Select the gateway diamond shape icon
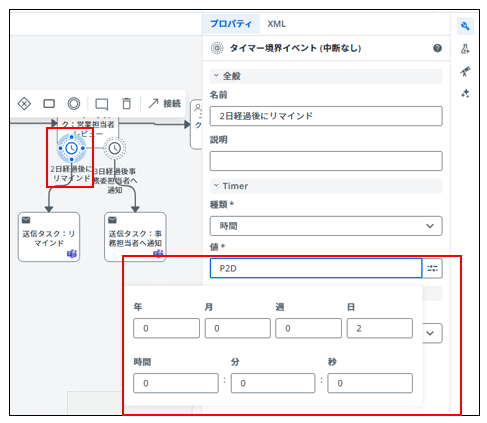 pos(24,104)
